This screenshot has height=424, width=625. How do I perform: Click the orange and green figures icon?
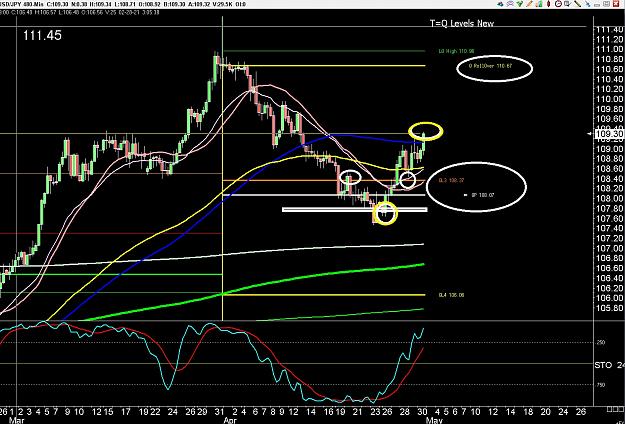click(x=539, y=4)
